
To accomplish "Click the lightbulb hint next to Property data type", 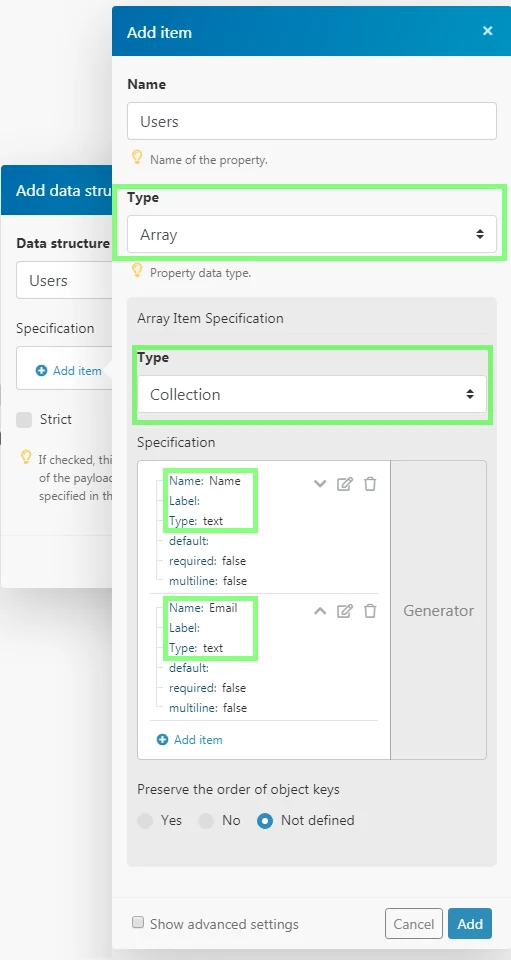I will pos(137,271).
